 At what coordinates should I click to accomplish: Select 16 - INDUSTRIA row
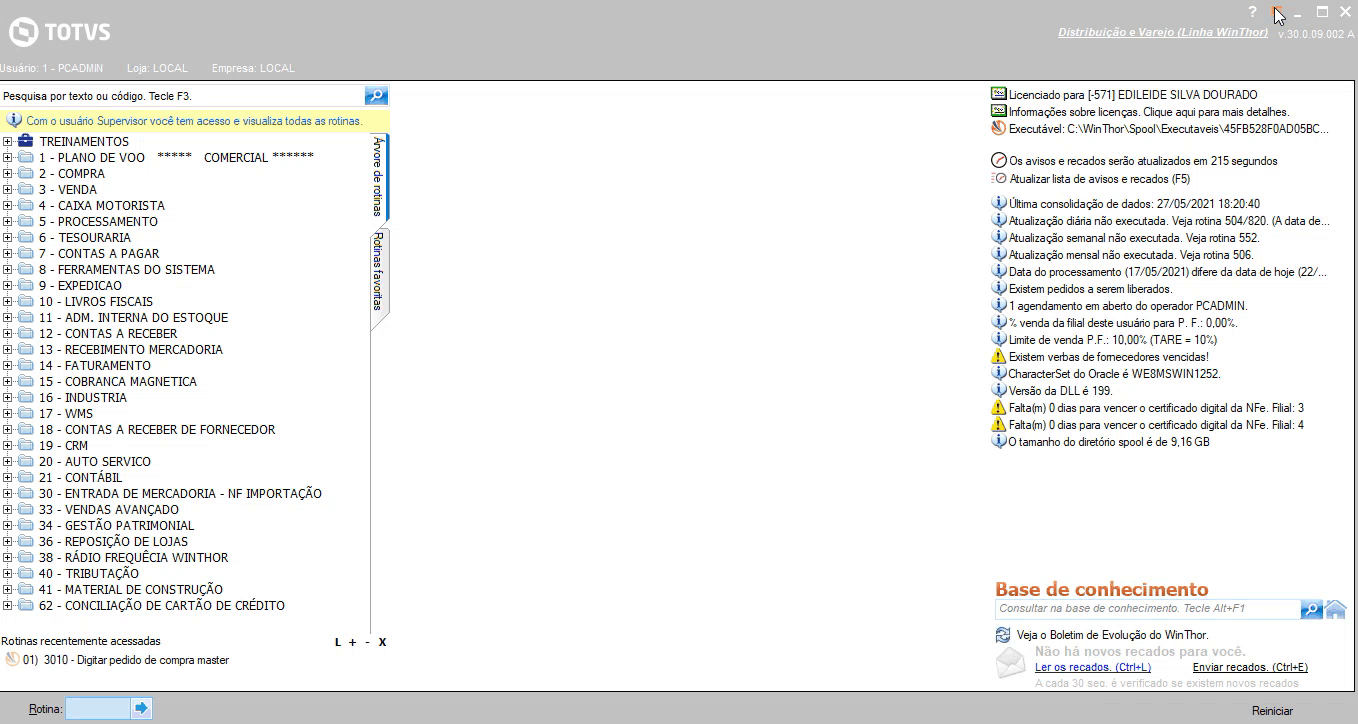(83, 397)
